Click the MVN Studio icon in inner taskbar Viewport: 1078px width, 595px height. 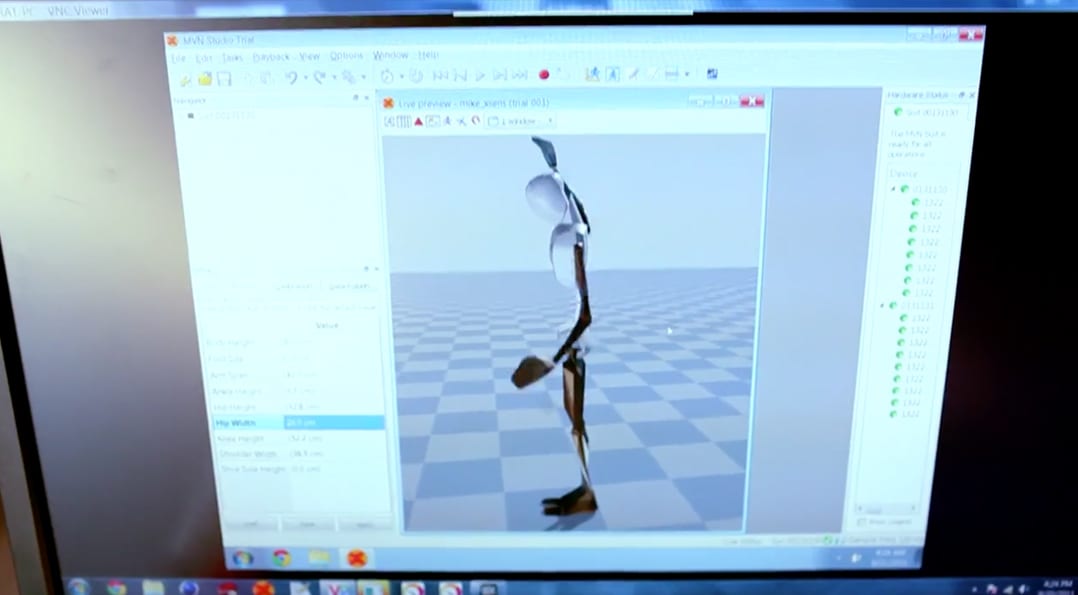(x=356, y=559)
